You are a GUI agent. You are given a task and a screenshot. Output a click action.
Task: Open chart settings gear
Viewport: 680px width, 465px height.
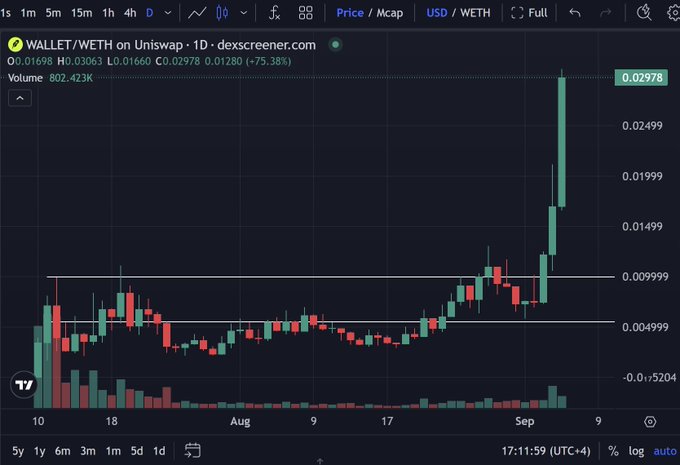pos(673,13)
